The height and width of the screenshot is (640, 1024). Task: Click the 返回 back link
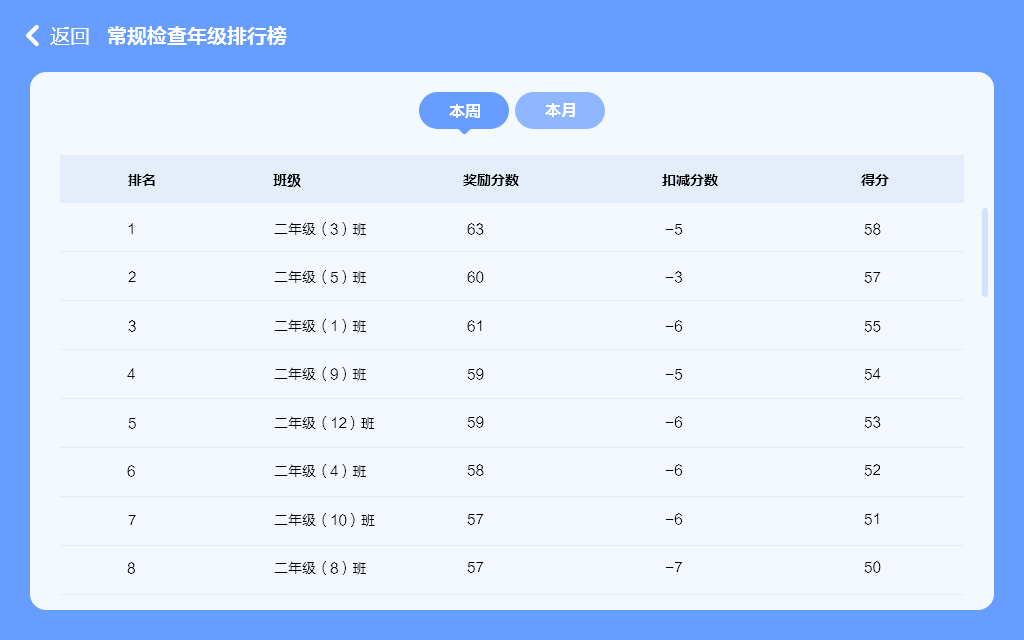(69, 36)
